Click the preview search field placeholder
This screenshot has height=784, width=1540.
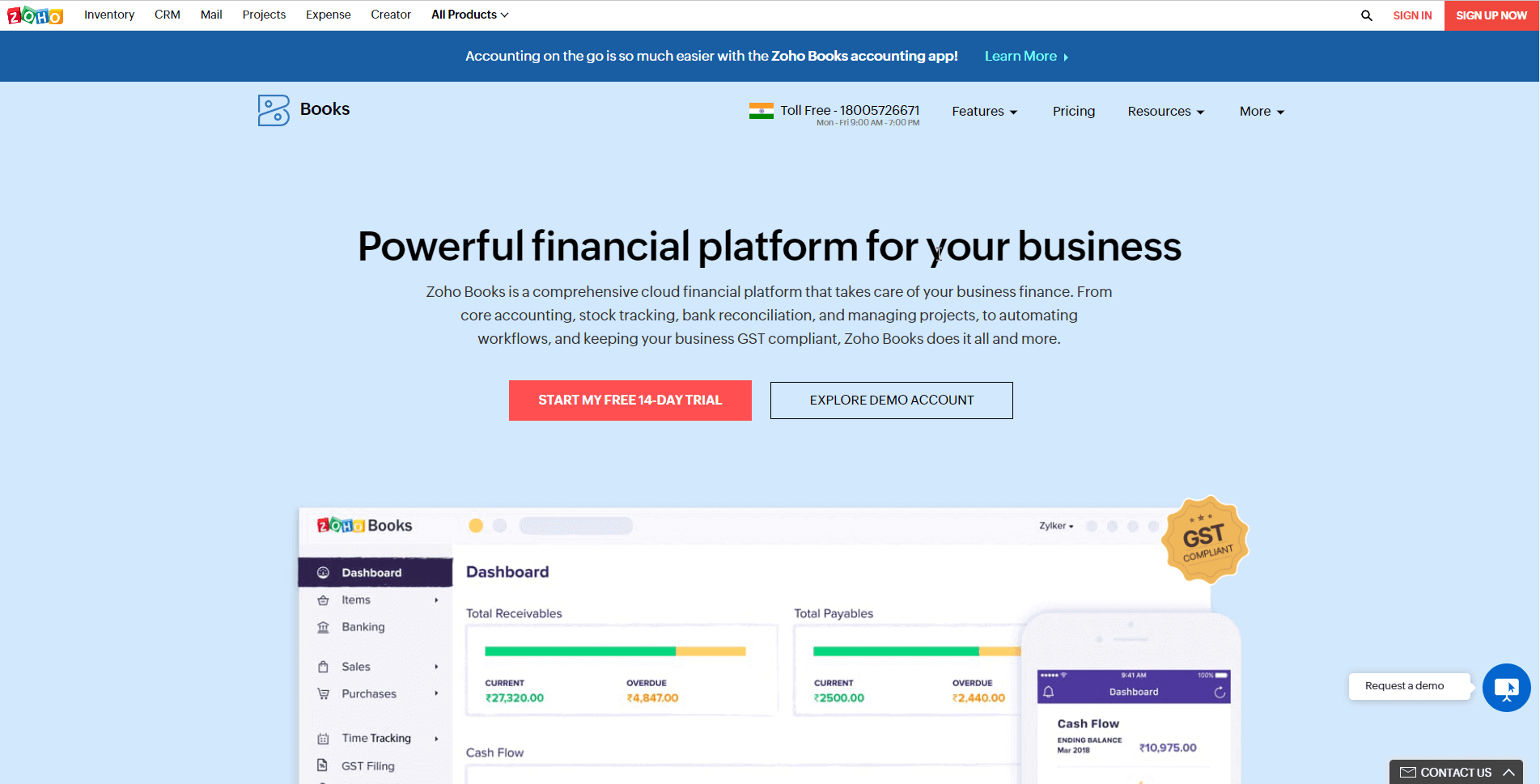tap(576, 526)
